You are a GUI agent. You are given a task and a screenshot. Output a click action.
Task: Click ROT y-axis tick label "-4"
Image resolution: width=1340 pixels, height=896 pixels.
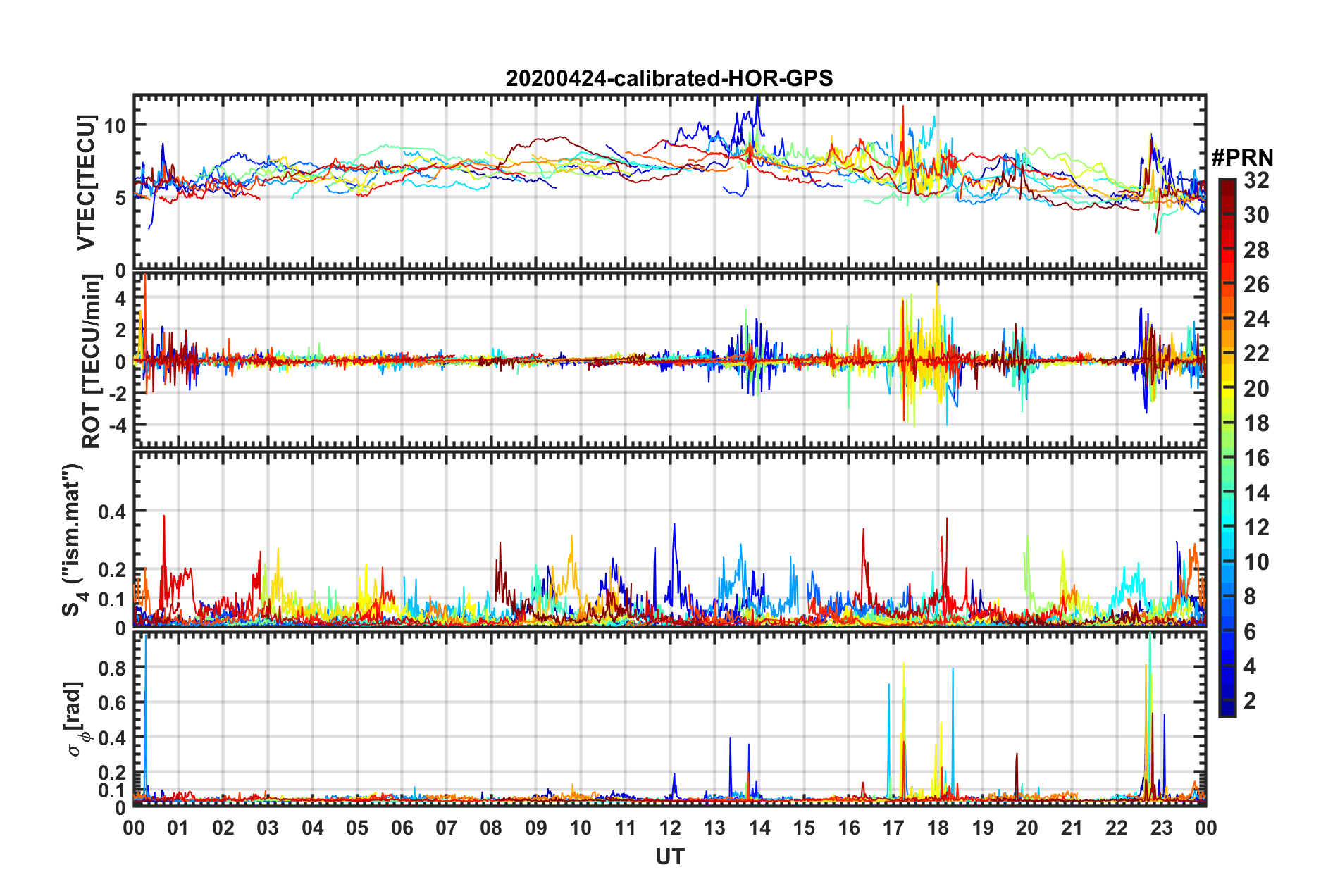click(116, 425)
